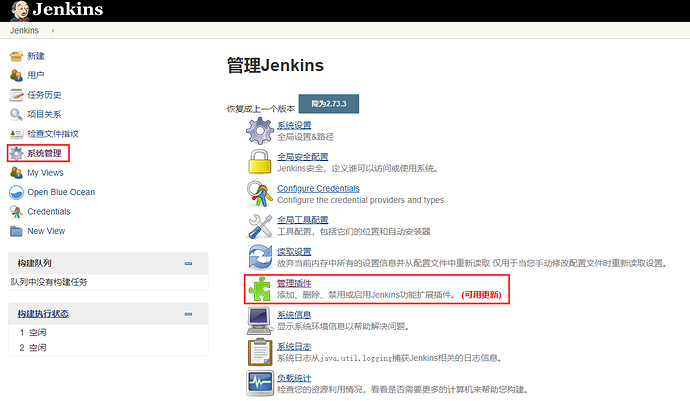Click the 任务历史 notepad icon
Image resolution: width=690 pixels, height=401 pixels.
(16, 95)
